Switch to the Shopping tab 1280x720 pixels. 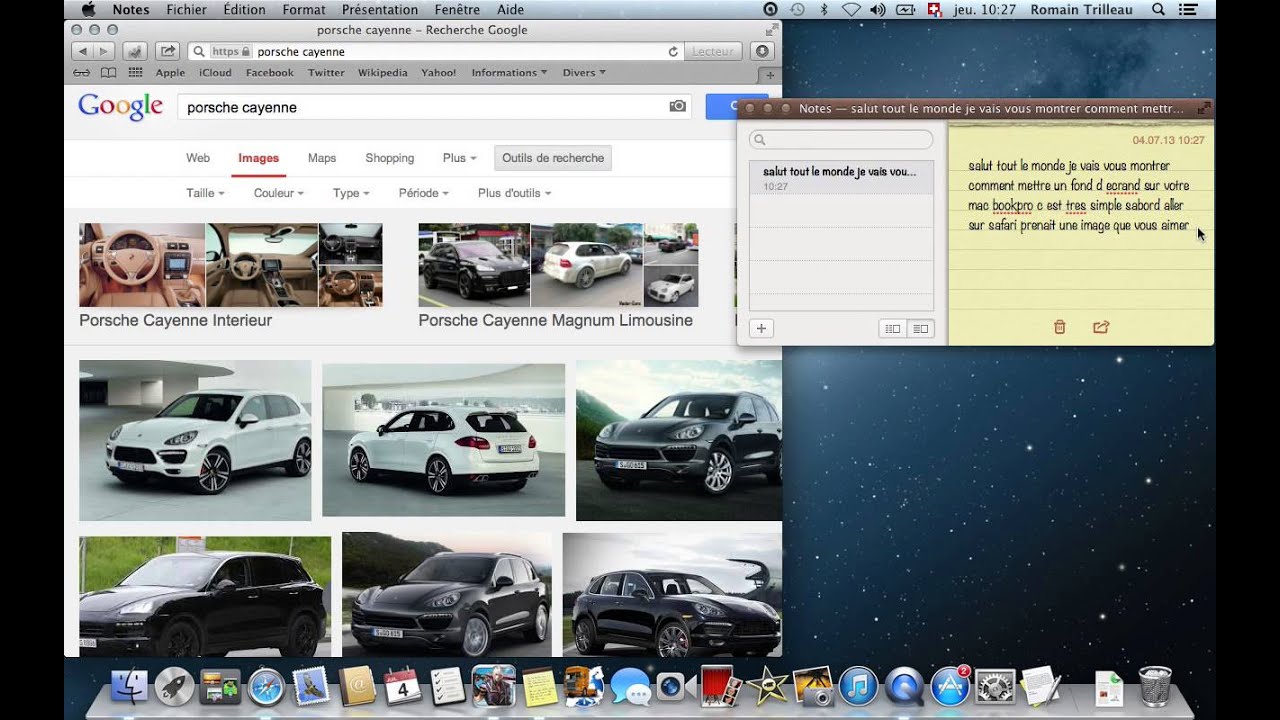390,158
